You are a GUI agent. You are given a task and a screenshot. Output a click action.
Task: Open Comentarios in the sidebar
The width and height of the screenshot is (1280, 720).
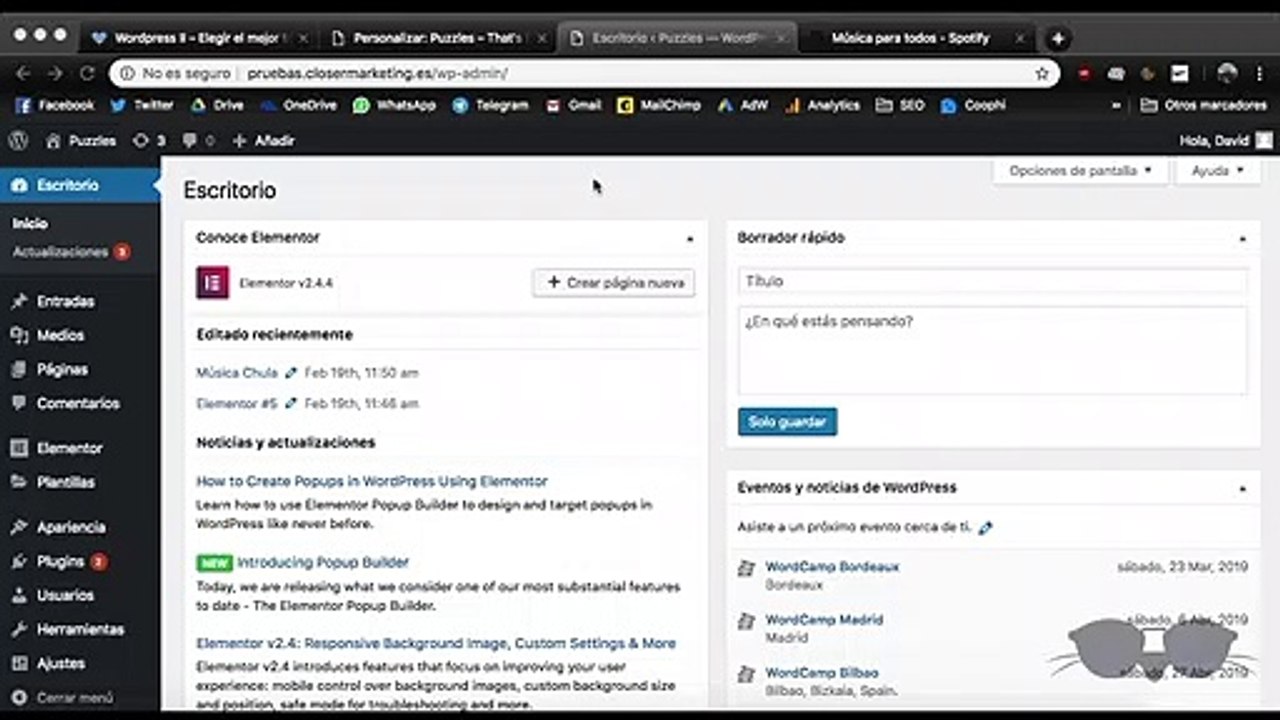[80, 403]
